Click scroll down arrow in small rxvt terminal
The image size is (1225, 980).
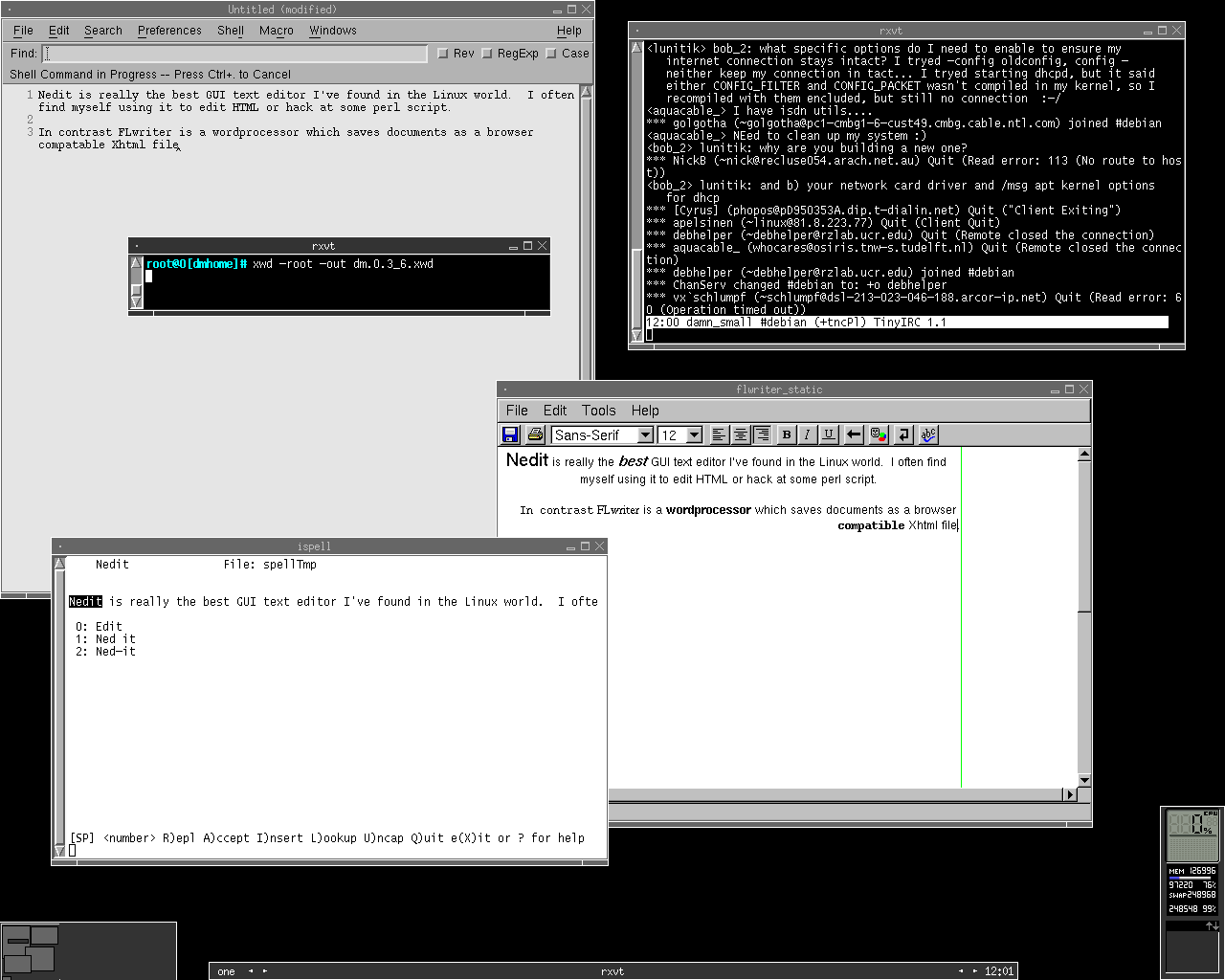click(136, 302)
